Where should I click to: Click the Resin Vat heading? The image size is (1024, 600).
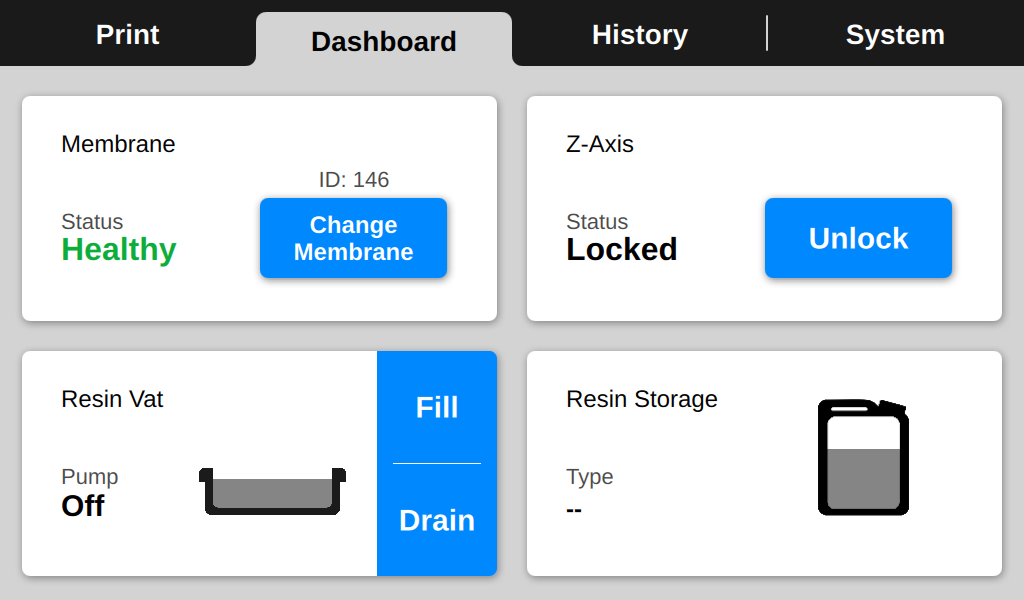tap(112, 399)
